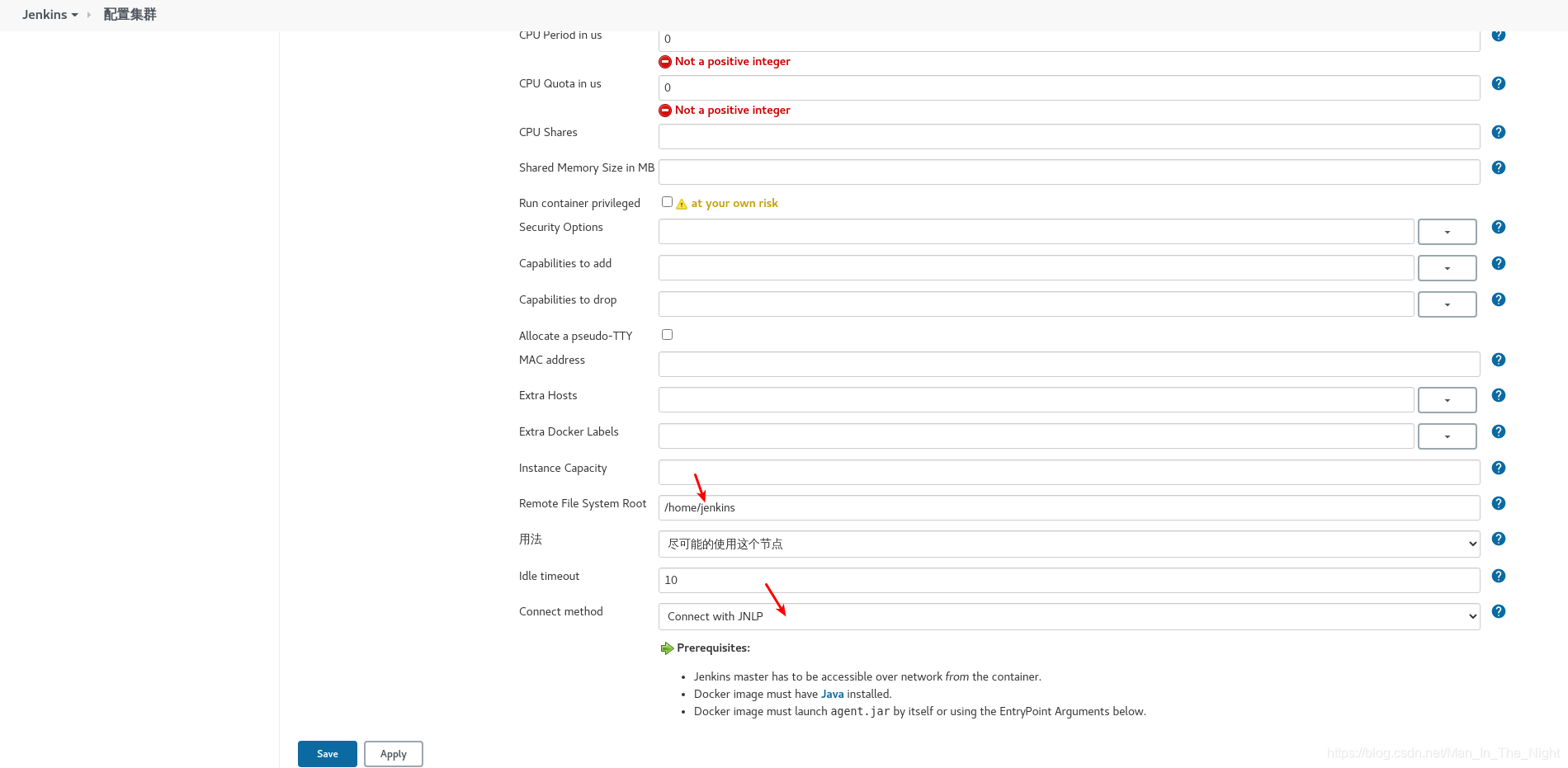
Task: Open the Connect method select box
Action: pyautogui.click(x=1069, y=617)
